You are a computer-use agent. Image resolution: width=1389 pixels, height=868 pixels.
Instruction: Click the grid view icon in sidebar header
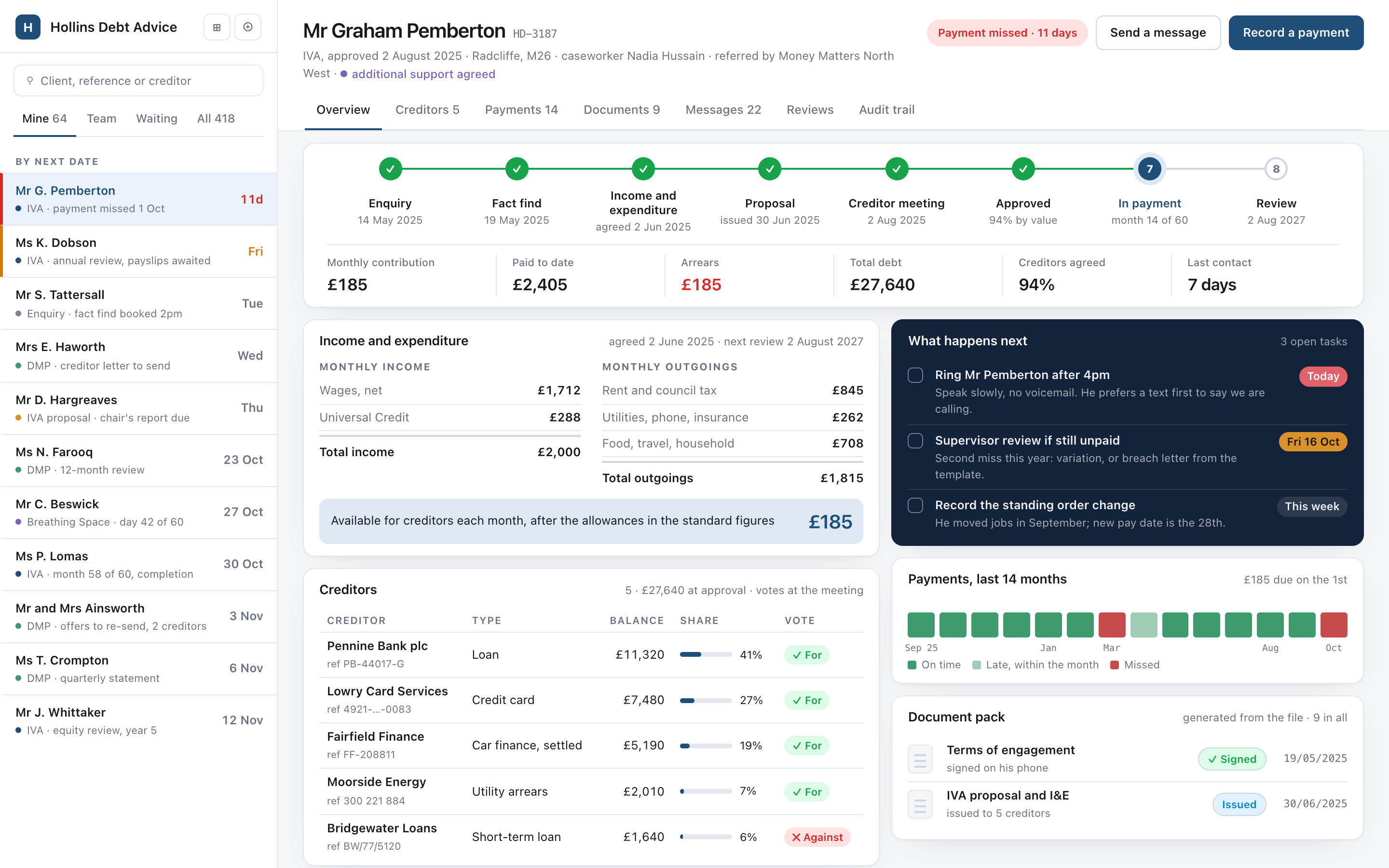(217, 27)
